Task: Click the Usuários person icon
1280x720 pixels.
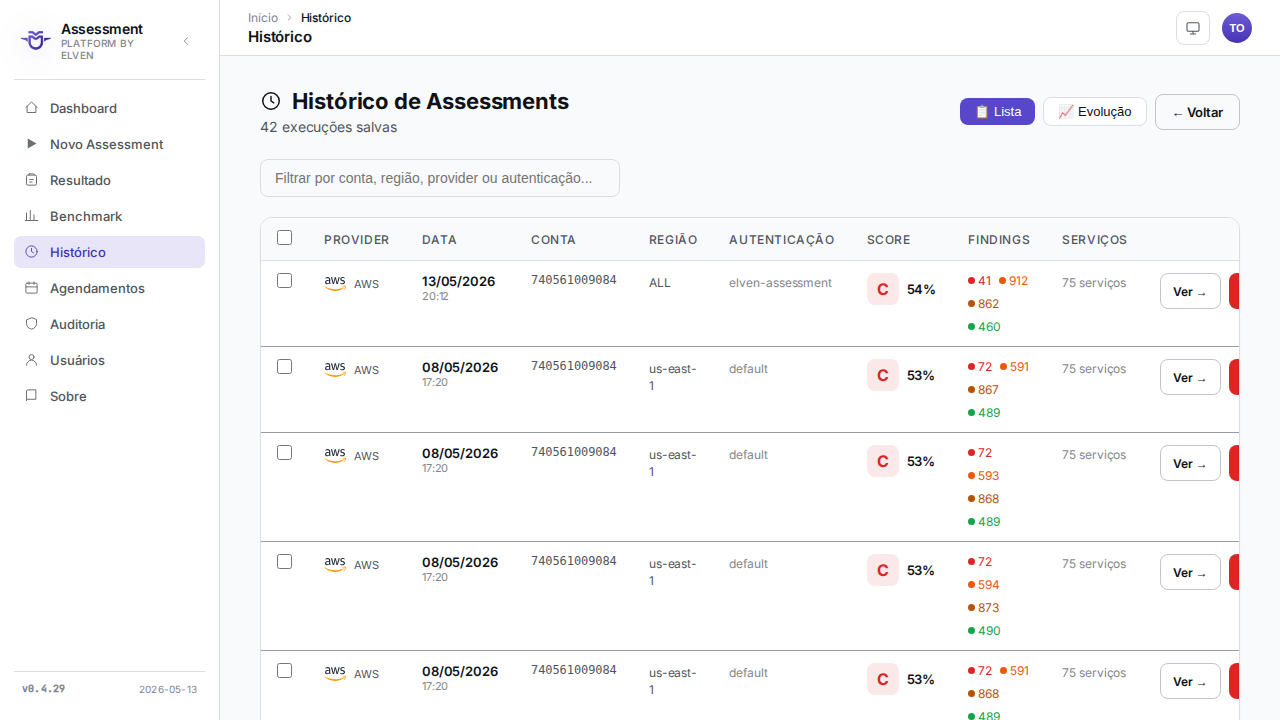Action: (31, 360)
